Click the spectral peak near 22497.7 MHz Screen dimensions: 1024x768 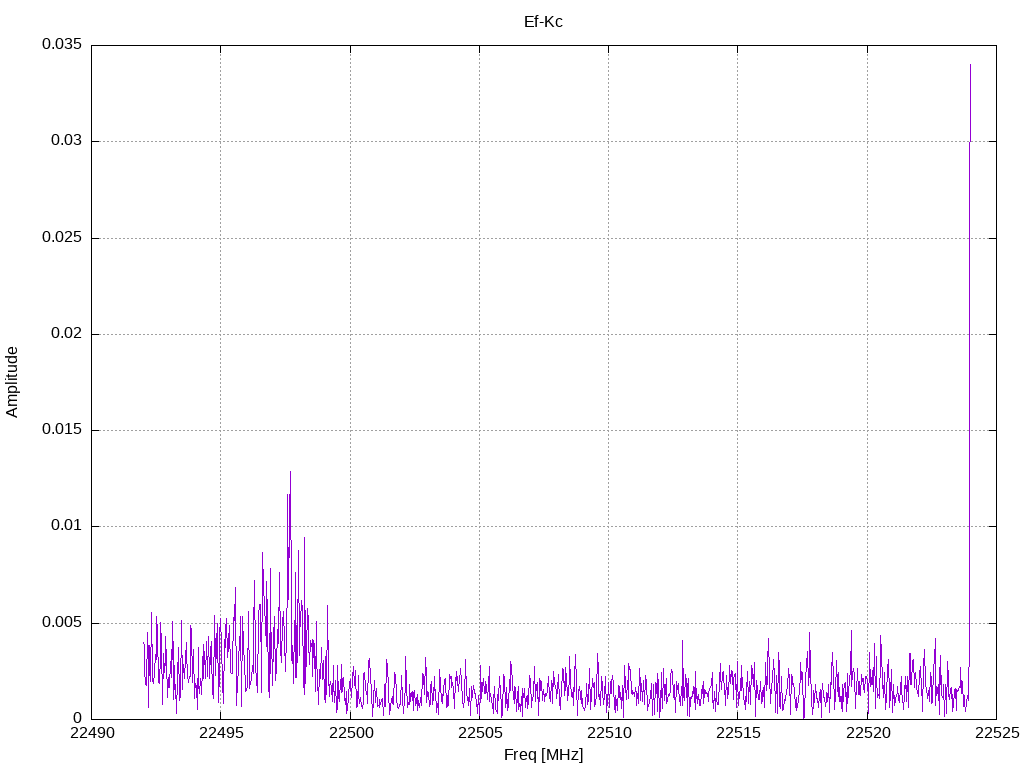[290, 472]
